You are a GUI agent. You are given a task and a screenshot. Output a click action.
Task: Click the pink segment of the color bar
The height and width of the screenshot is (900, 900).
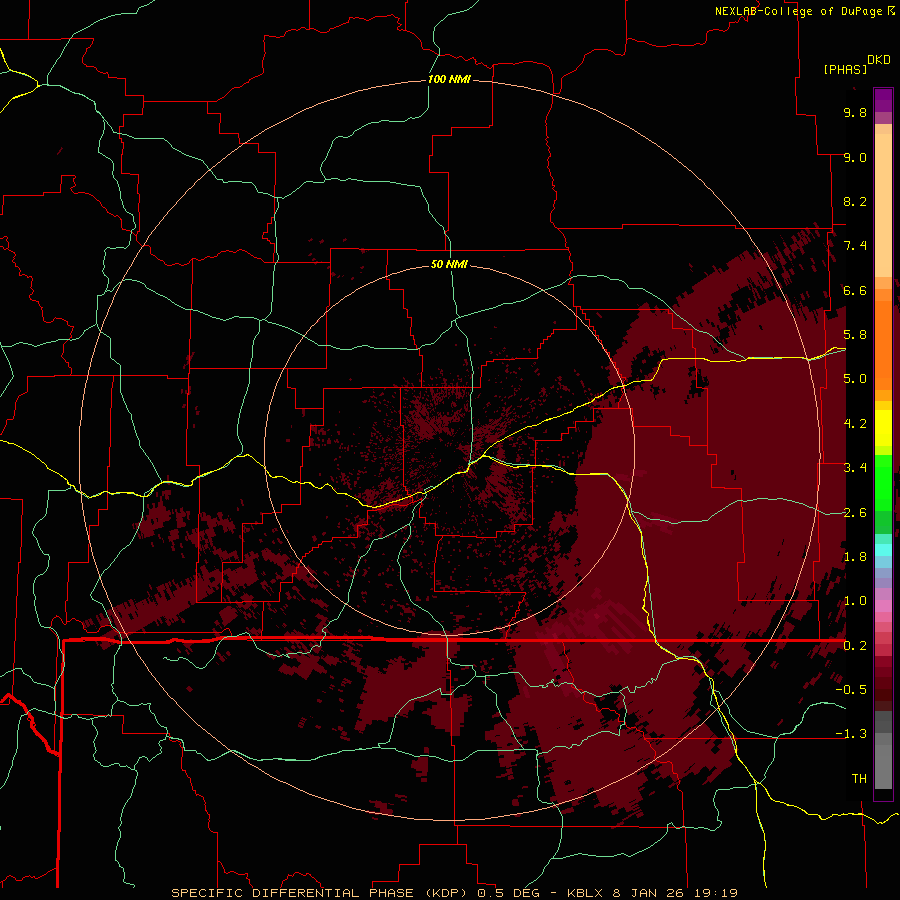click(883, 606)
